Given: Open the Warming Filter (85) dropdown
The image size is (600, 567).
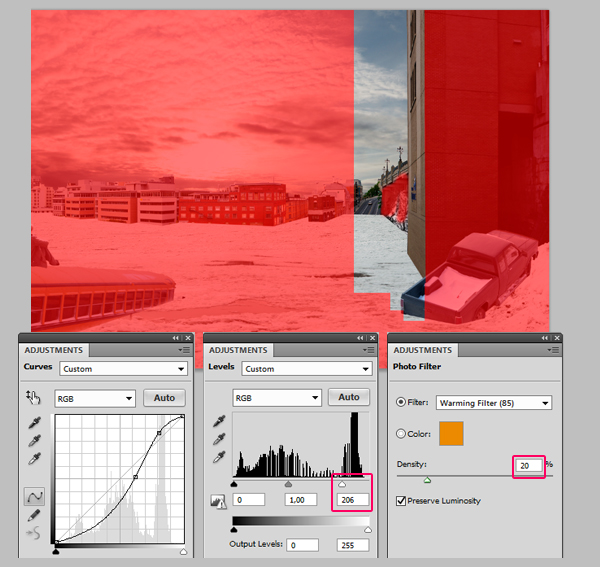Looking at the screenshot, I should [494, 403].
